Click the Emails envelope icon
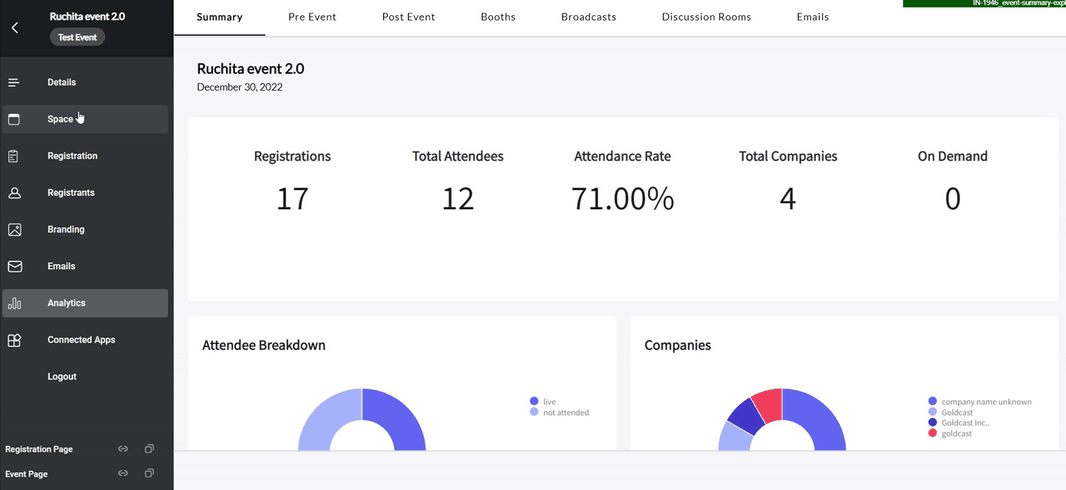 (x=14, y=266)
